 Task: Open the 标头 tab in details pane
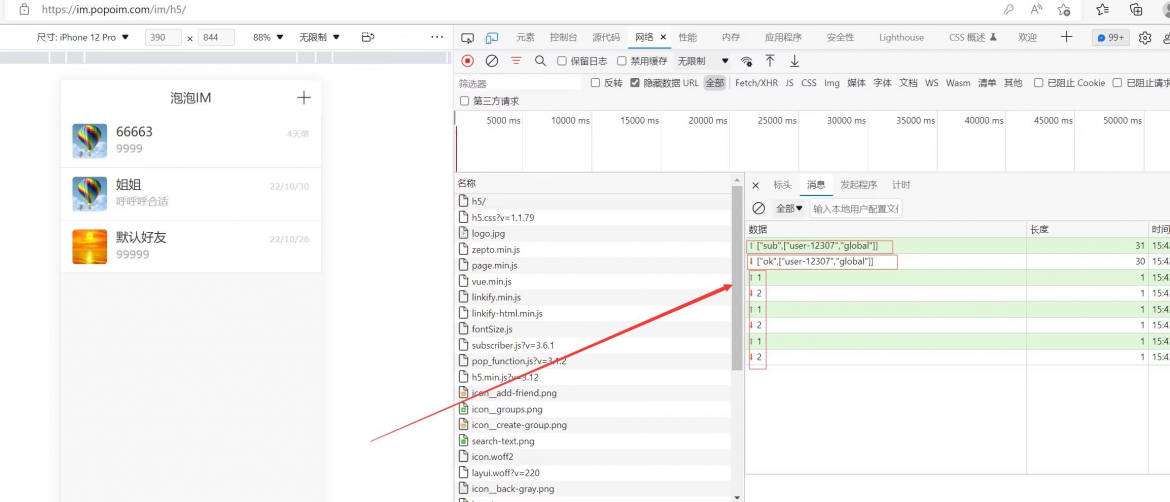click(x=782, y=185)
